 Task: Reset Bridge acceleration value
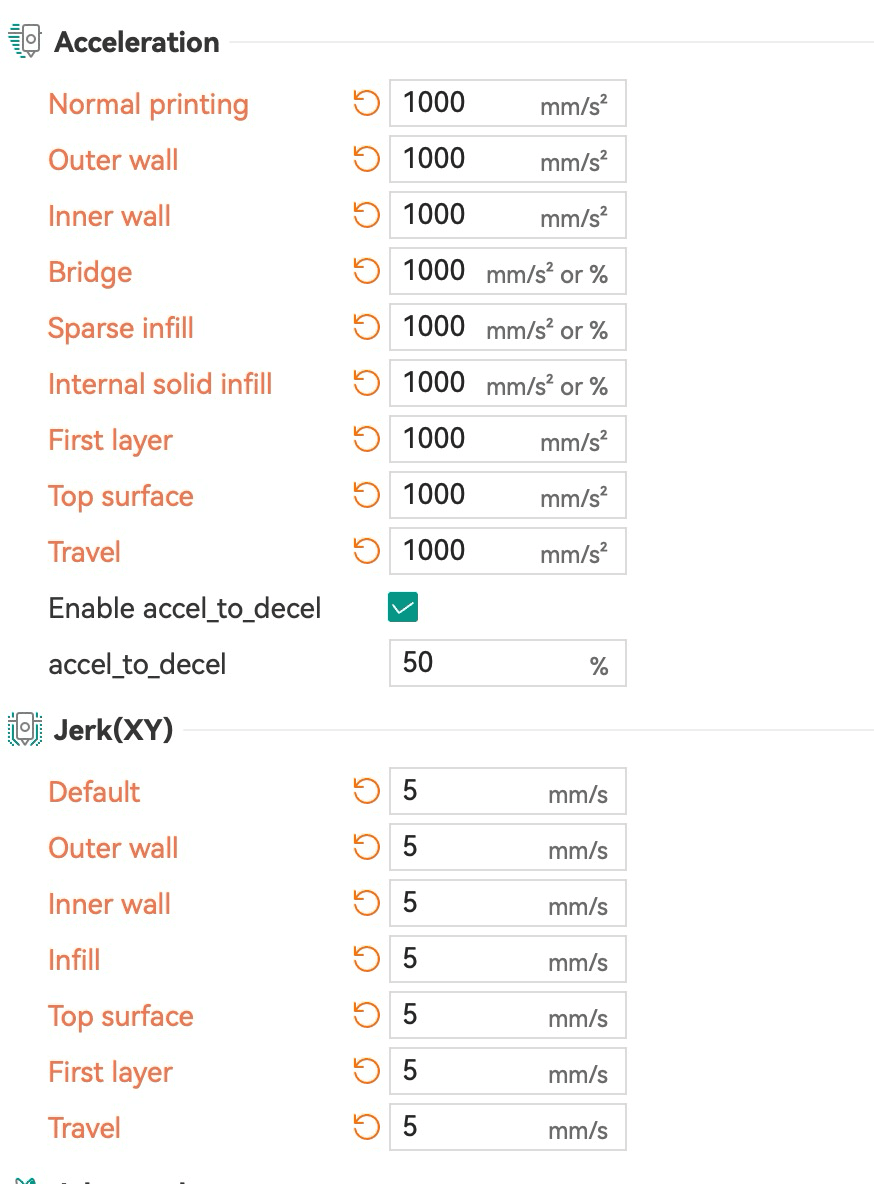(366, 271)
